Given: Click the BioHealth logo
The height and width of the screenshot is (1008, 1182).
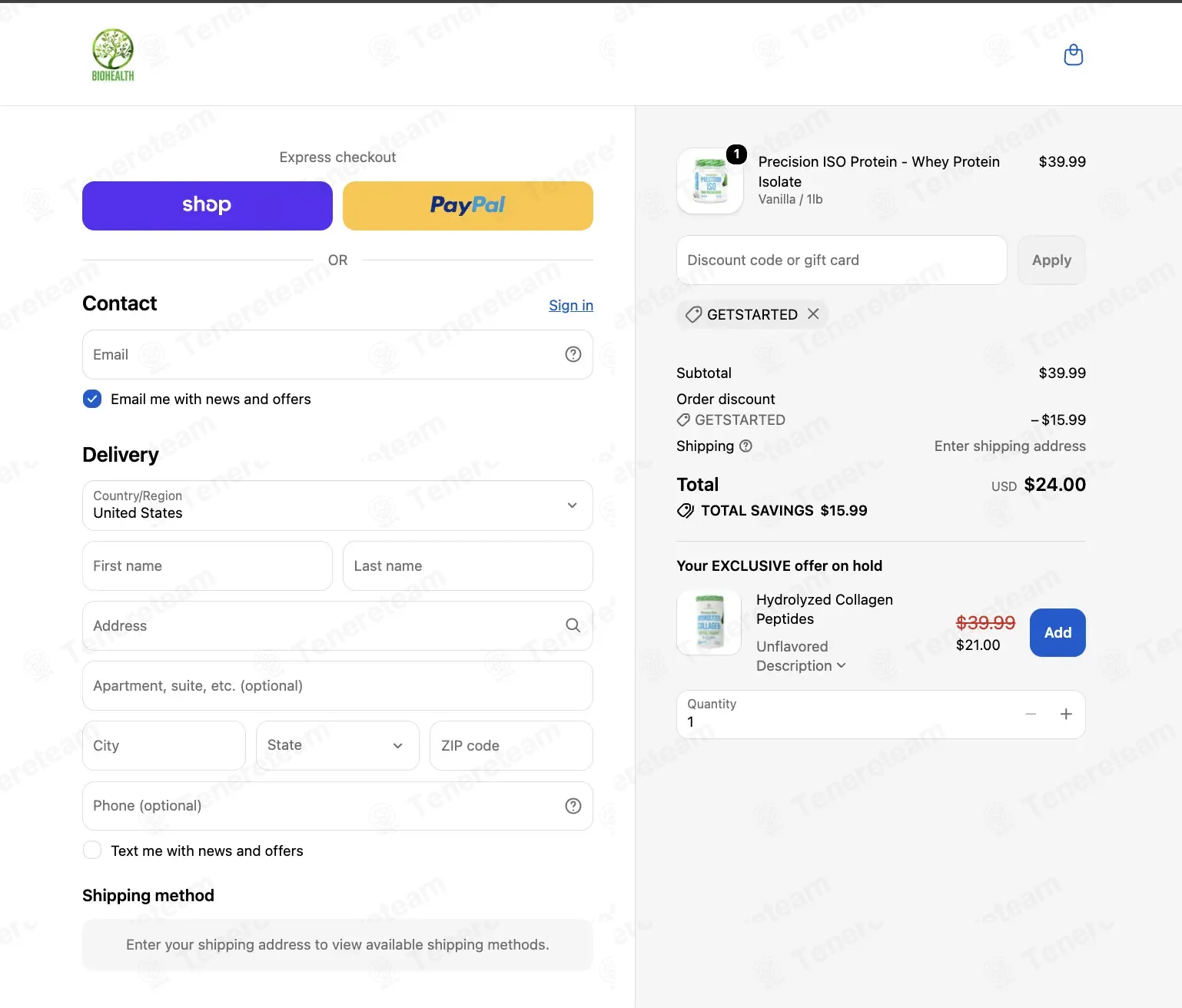Looking at the screenshot, I should click(x=113, y=55).
